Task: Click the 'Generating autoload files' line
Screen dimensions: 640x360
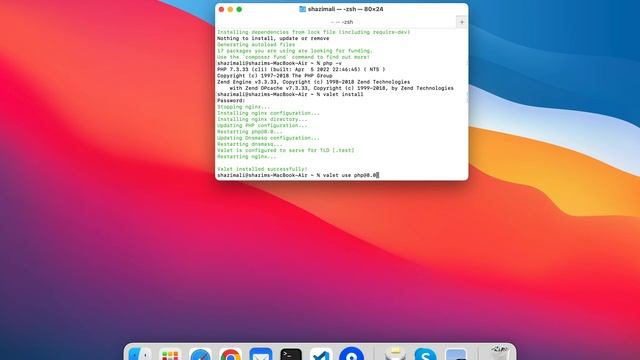Action: click(x=256, y=44)
